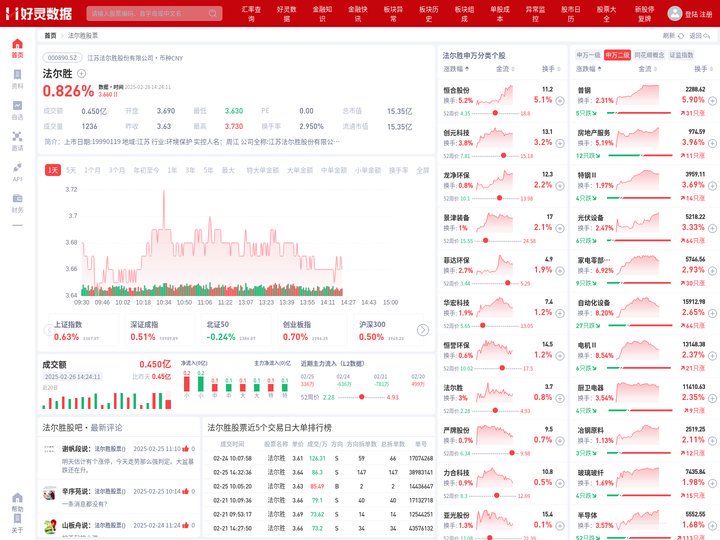Open 恒合股份 stock name link
The image size is (720, 540).
tap(456, 90)
